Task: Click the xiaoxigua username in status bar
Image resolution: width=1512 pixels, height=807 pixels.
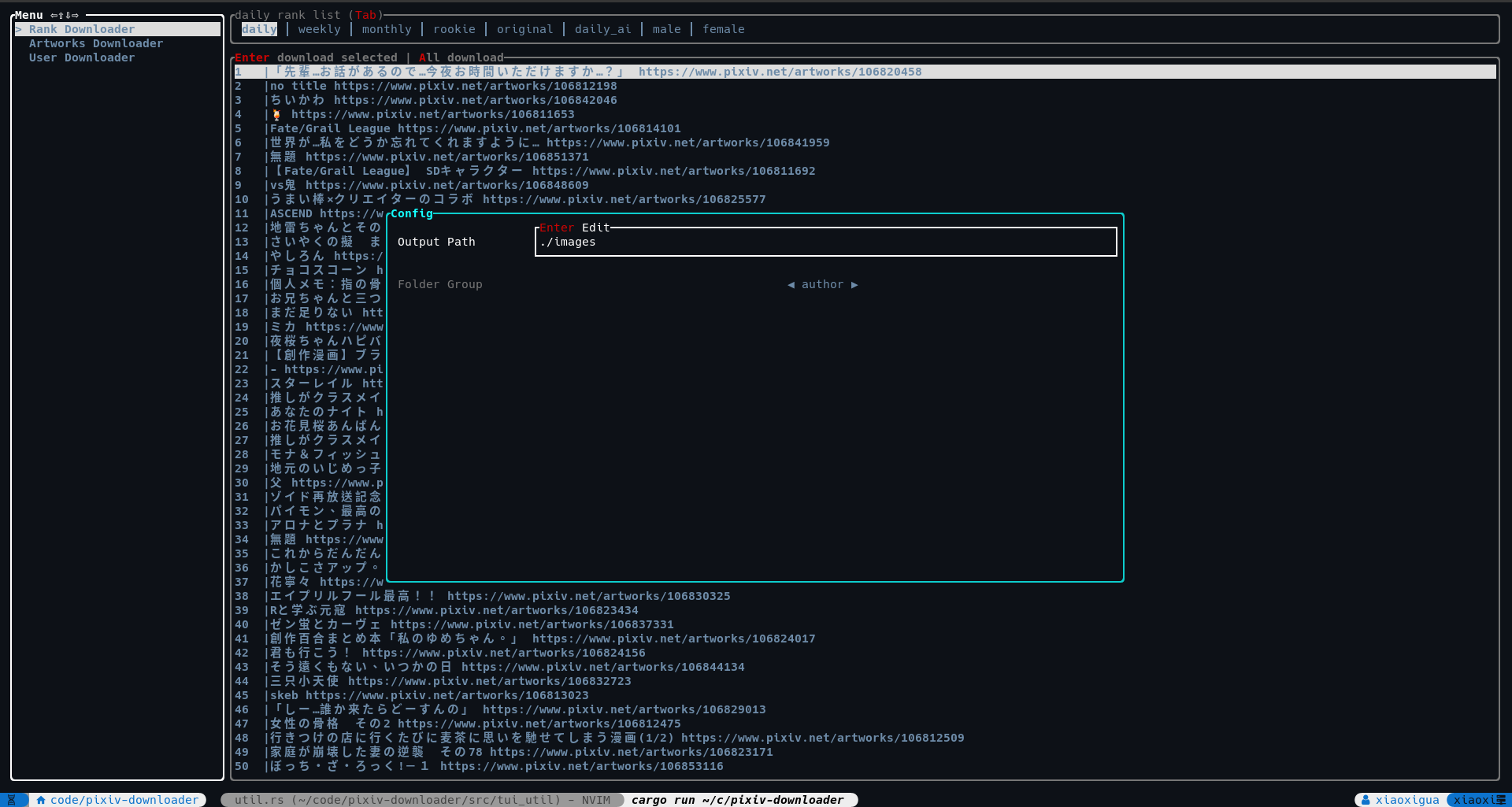Action: click(1407, 800)
